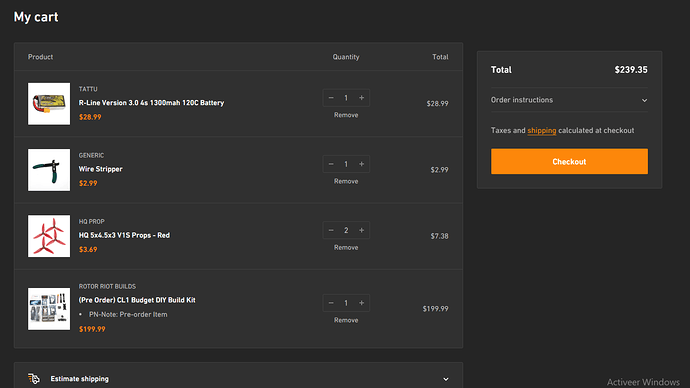Click the HQ Props quantity field
Image resolution: width=690 pixels, height=388 pixels.
346,230
